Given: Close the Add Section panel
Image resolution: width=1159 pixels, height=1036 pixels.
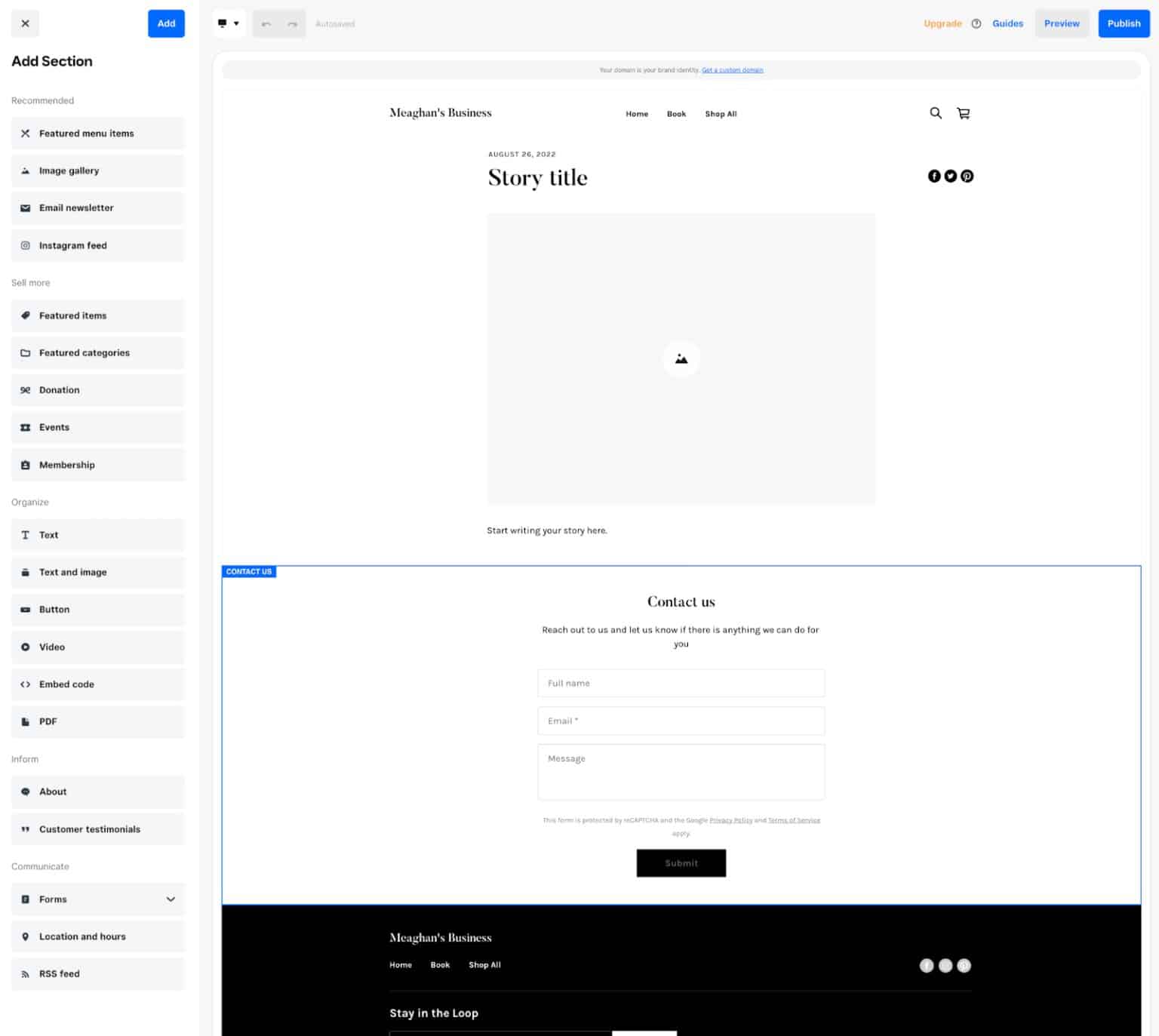Looking at the screenshot, I should 25,23.
